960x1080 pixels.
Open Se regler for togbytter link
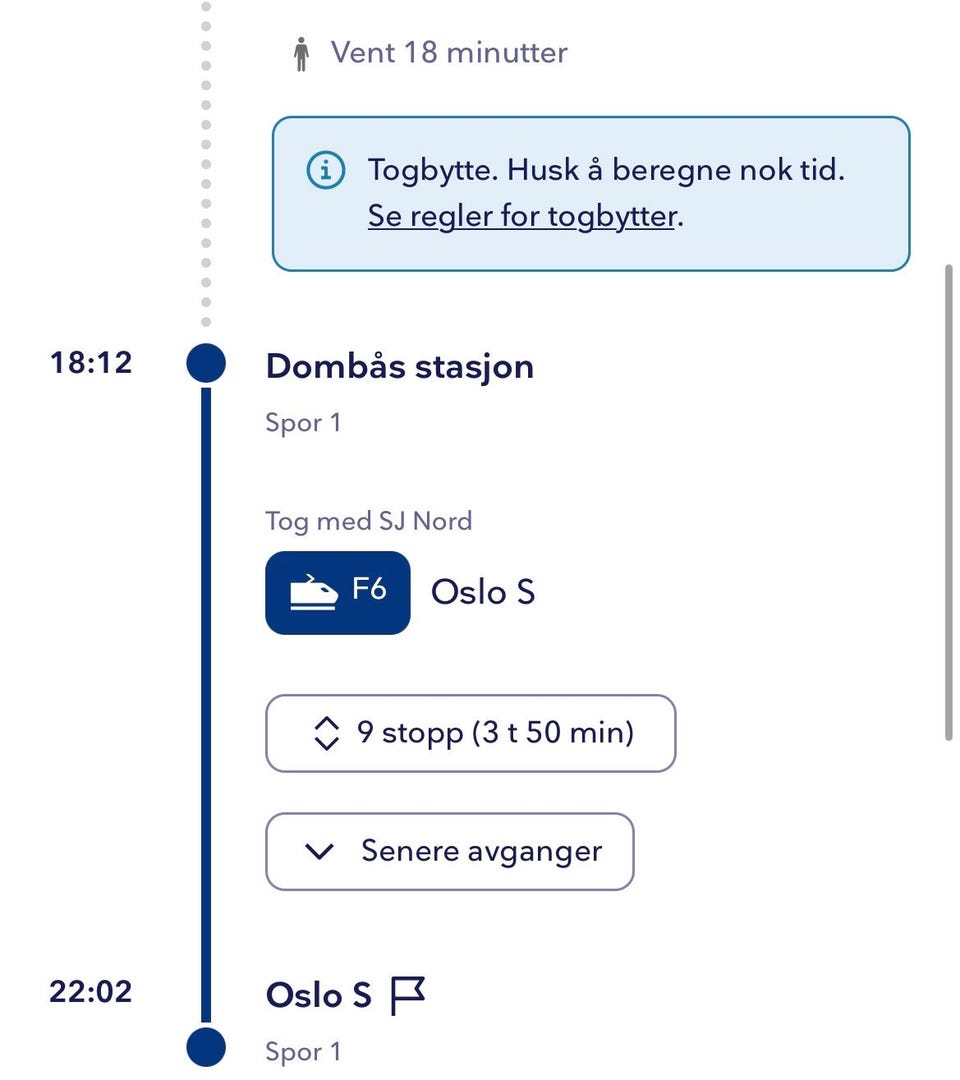point(522,216)
